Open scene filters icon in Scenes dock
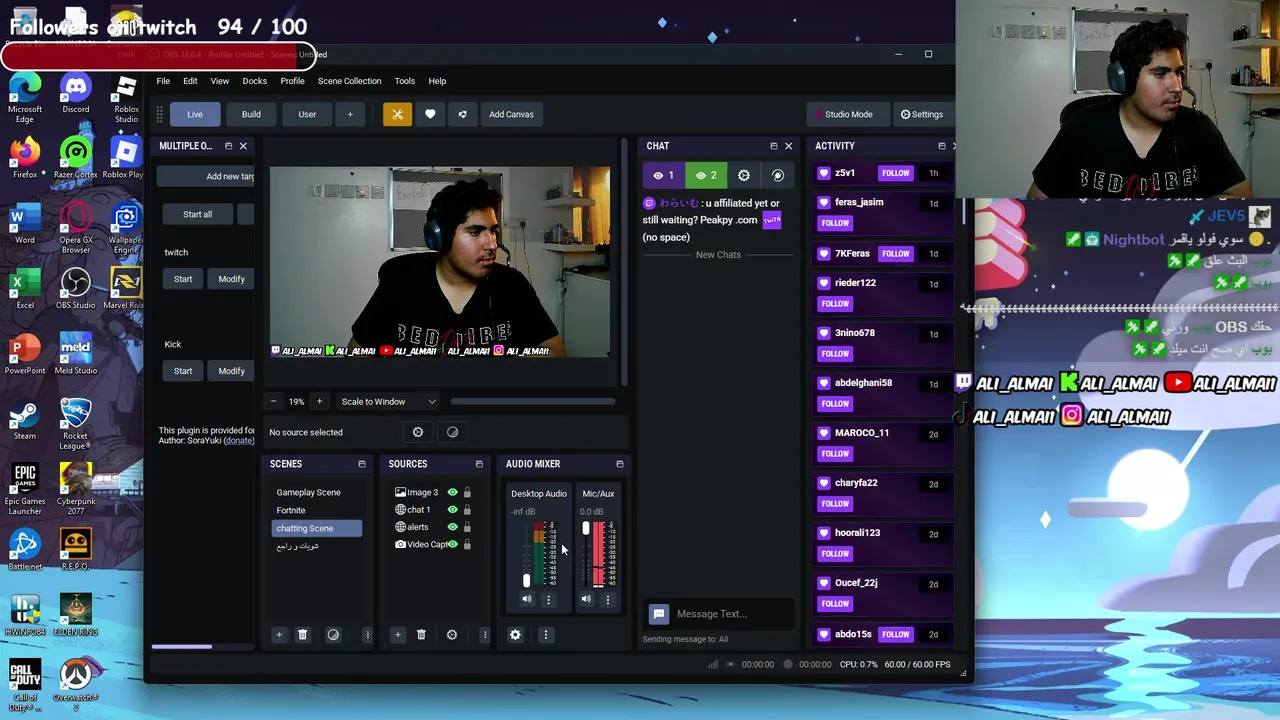This screenshot has height=720, width=1280. (333, 635)
